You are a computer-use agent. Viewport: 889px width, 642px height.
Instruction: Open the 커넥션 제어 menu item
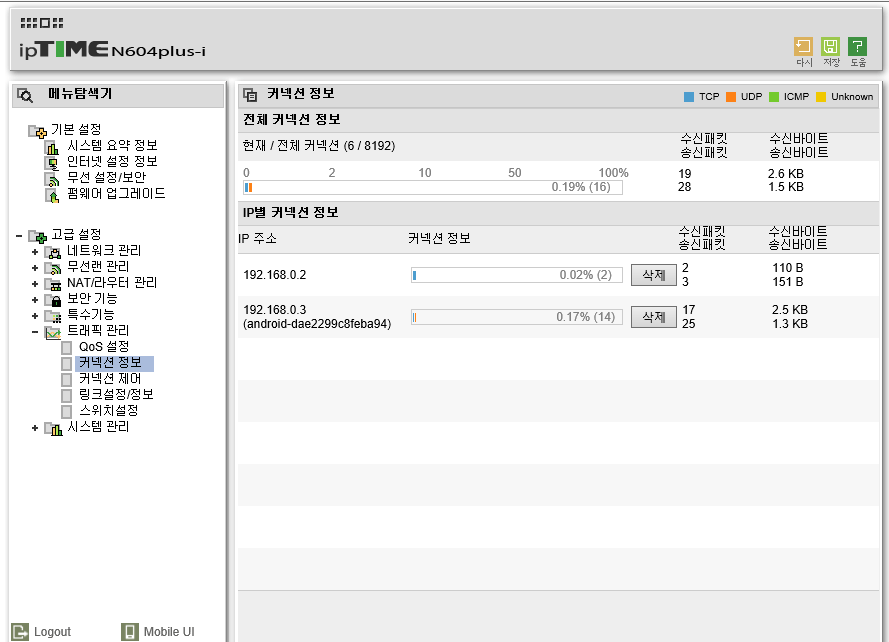click(110, 379)
